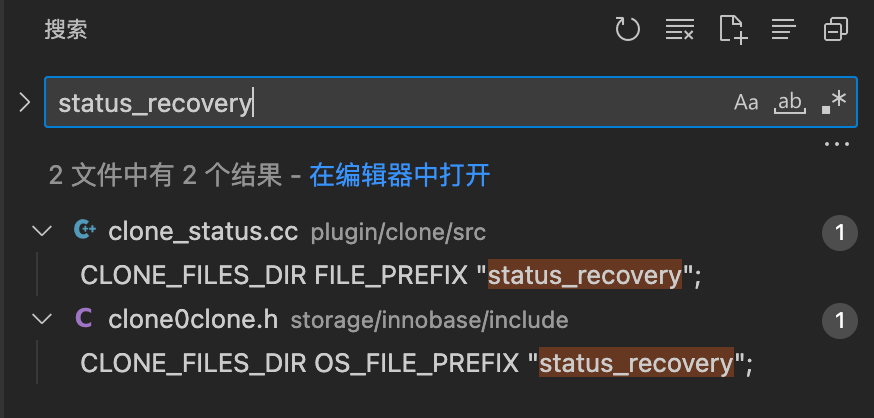Toggle Match Case option

746,102
